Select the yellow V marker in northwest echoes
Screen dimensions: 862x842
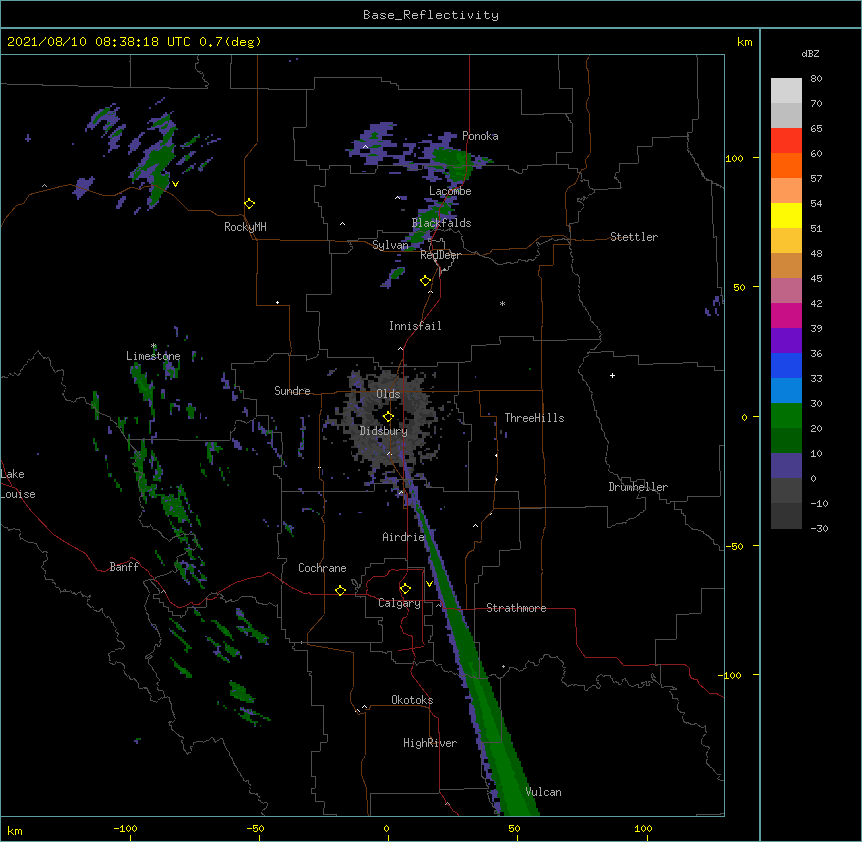(175, 184)
